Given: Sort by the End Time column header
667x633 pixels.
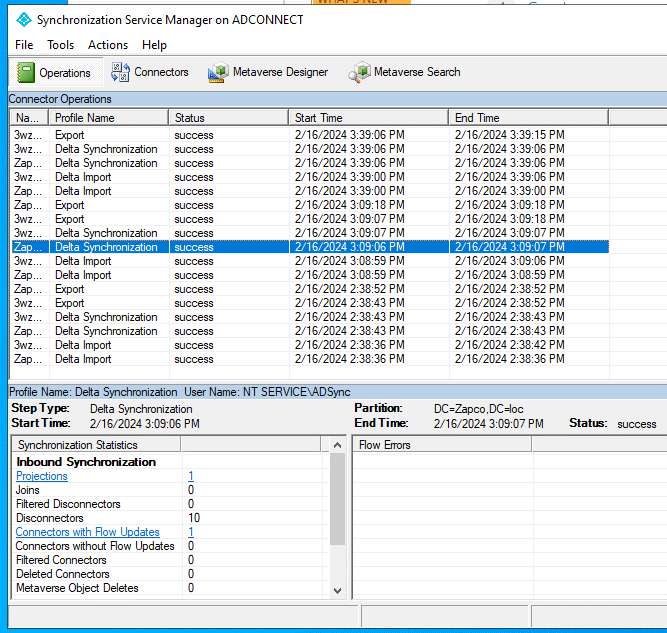Looking at the screenshot, I should pyautogui.click(x=529, y=118).
